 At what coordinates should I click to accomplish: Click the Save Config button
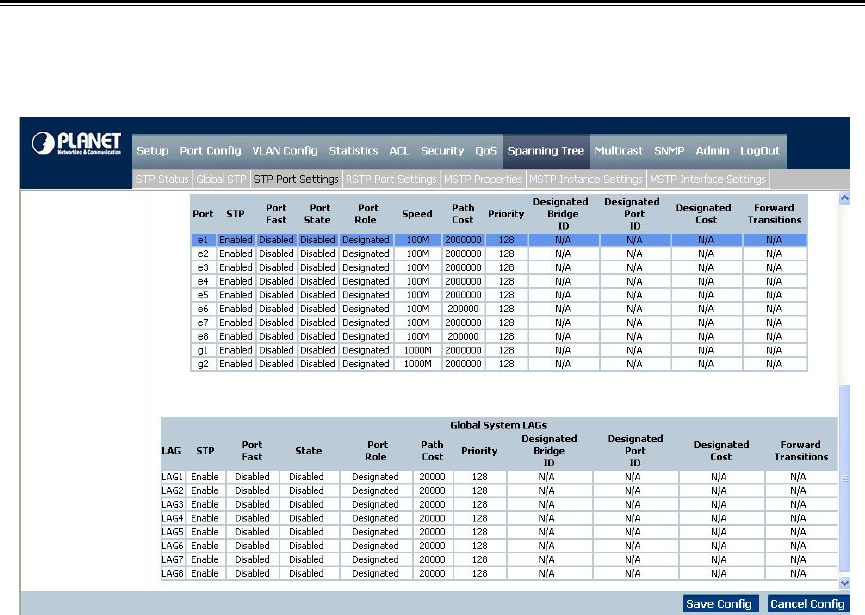(719, 604)
